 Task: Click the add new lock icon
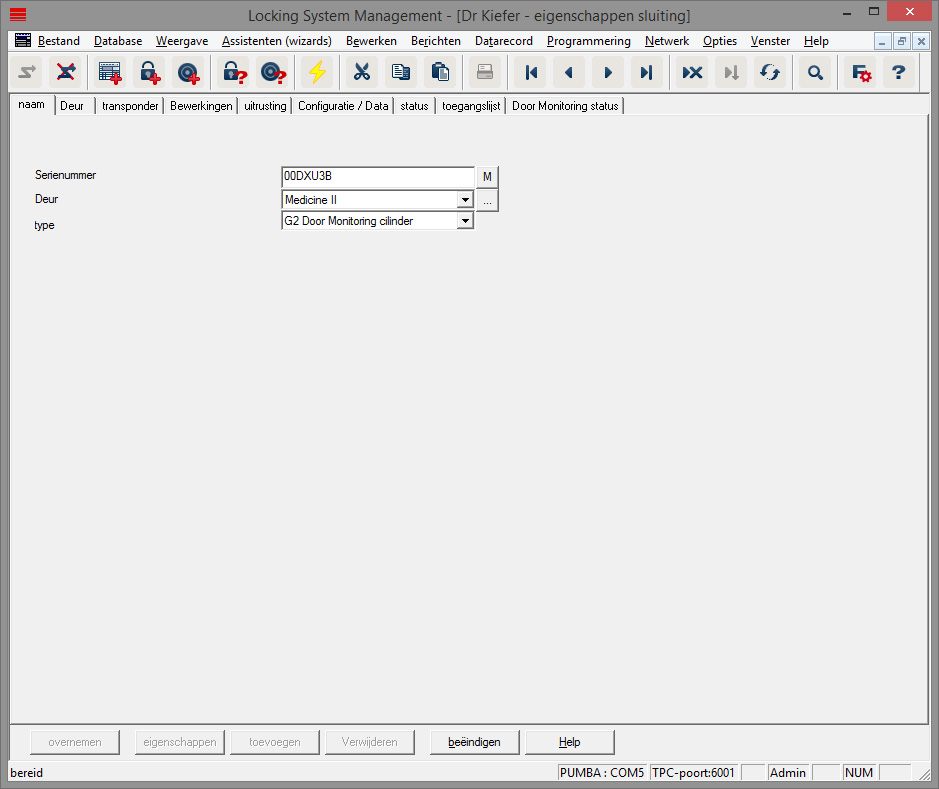point(149,72)
